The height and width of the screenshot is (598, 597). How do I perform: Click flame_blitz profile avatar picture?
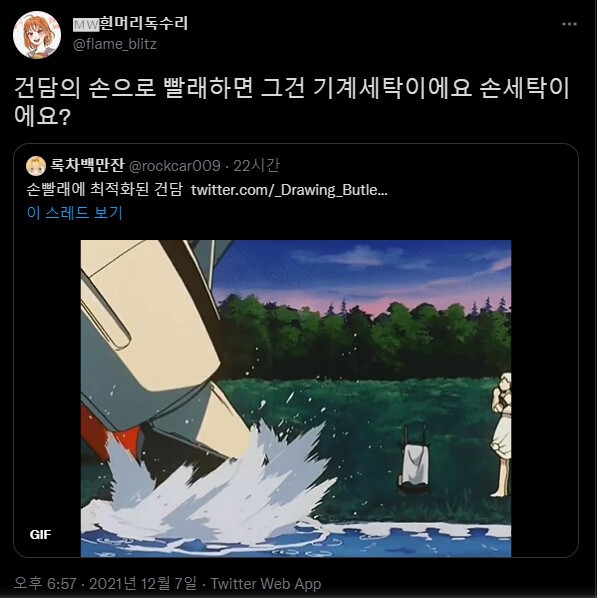[37, 35]
